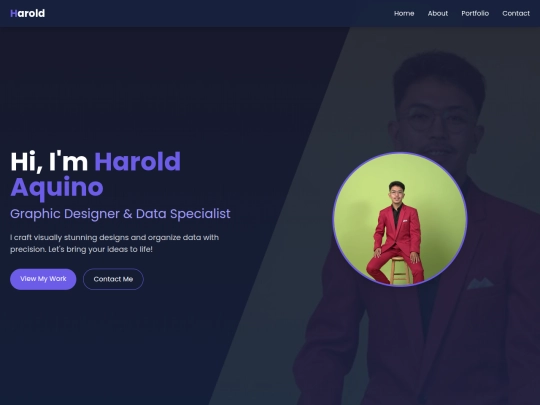Screen dimensions: 540x405
Task: Click the red suit jacket in circular photo
Action: pyautogui.click(x=399, y=227)
